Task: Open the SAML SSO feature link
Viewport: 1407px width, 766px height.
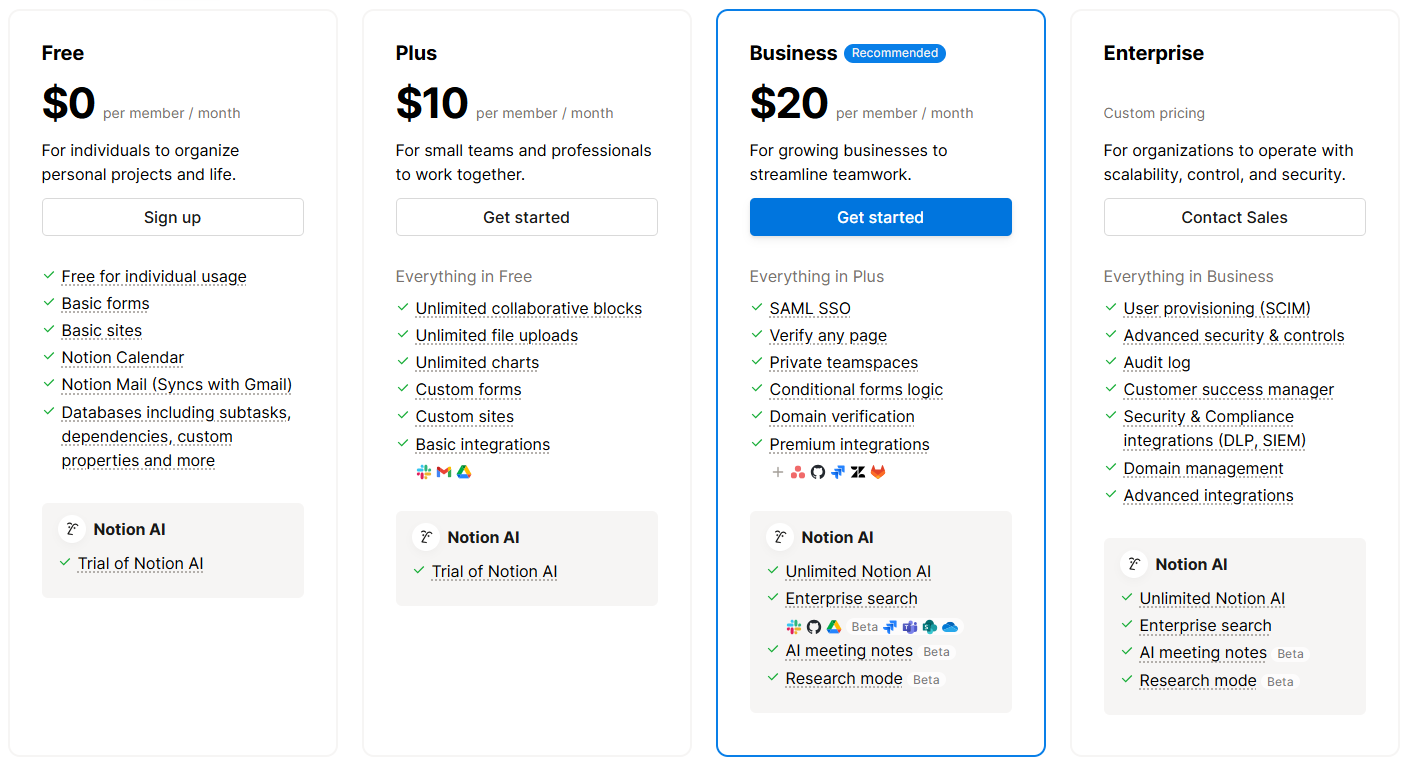Action: (810, 309)
